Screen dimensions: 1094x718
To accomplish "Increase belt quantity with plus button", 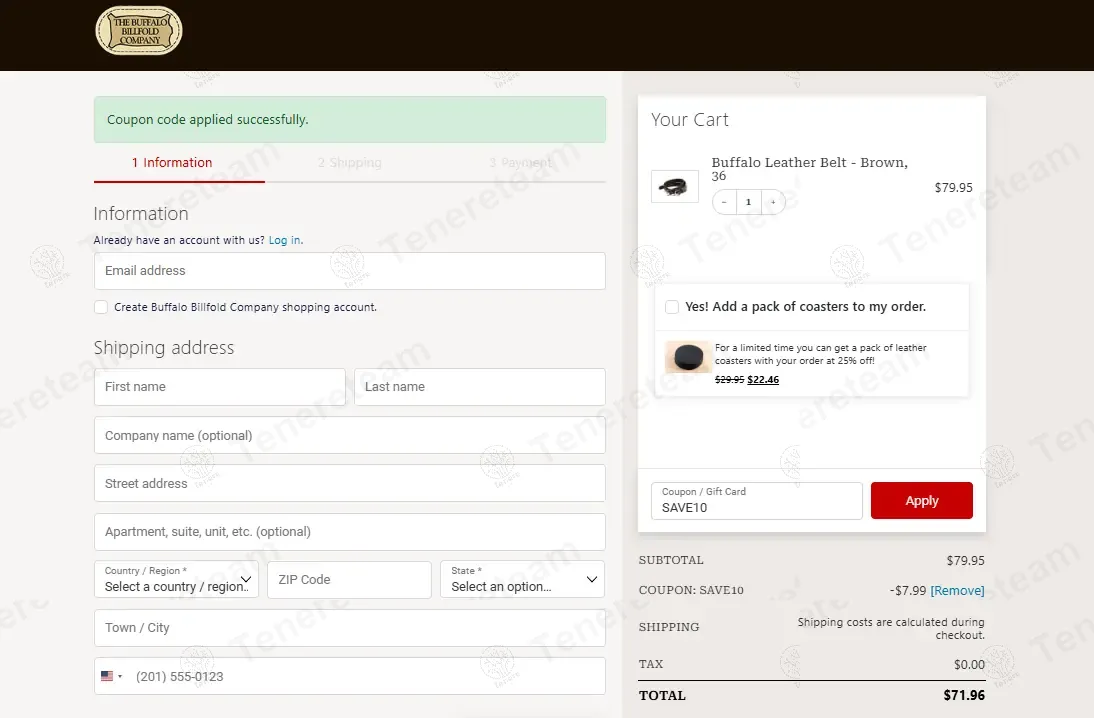I will click(773, 202).
